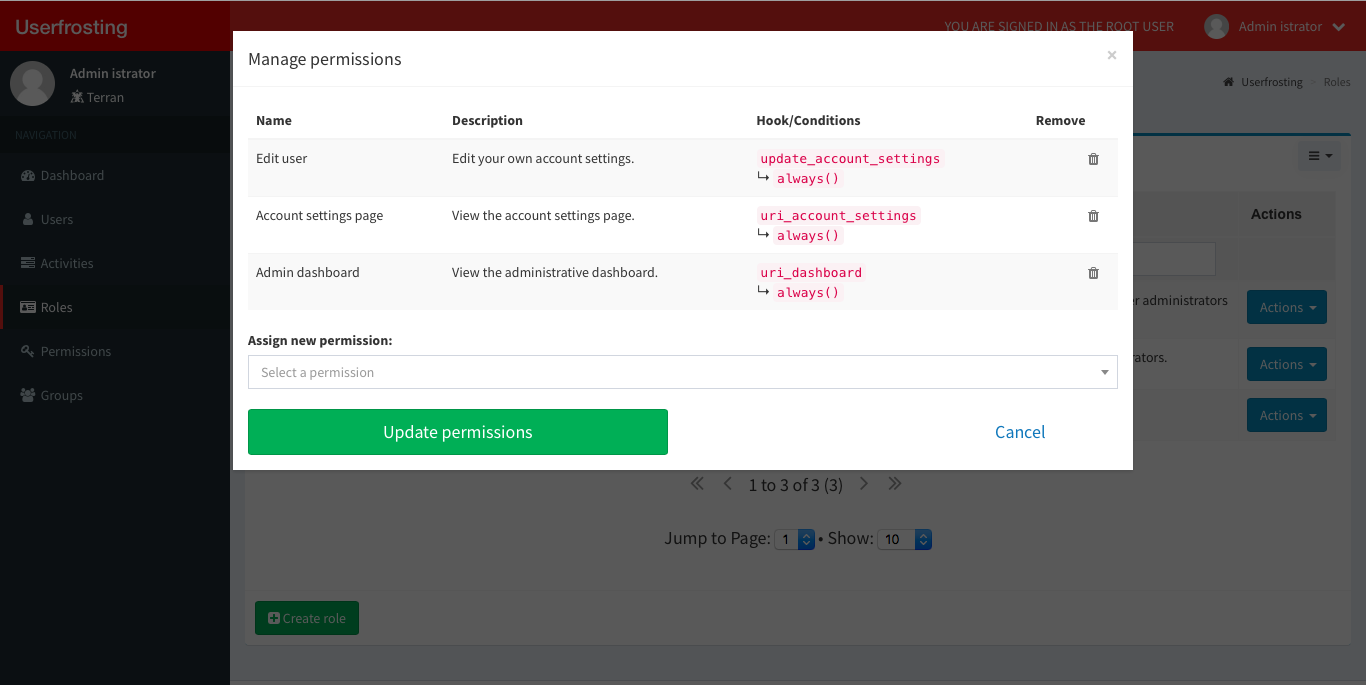Screen dimensions: 1366x685
Task: Close the Manage permissions modal
Action: point(1111,55)
